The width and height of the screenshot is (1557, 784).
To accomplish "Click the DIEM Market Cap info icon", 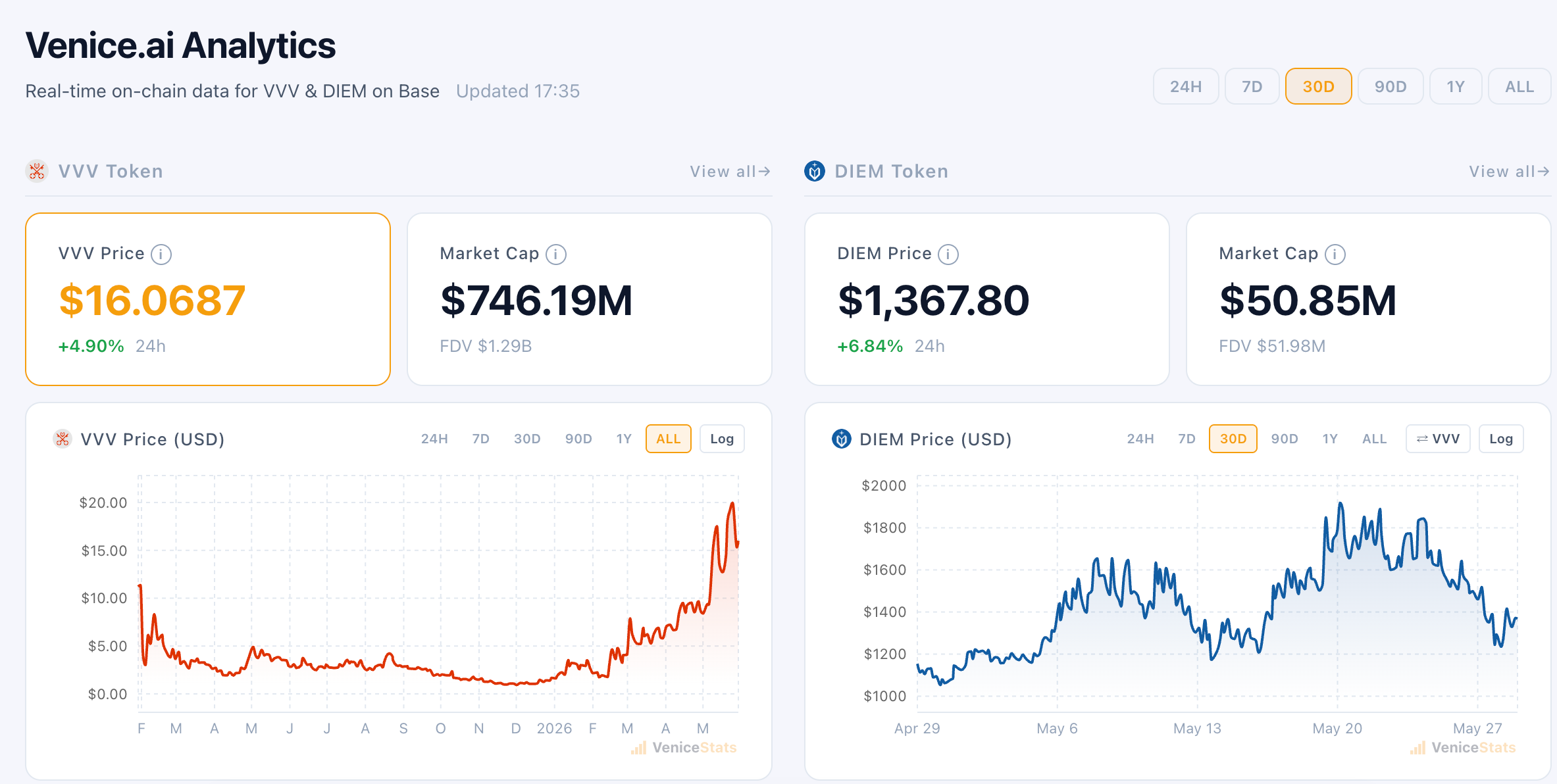I will point(1335,255).
